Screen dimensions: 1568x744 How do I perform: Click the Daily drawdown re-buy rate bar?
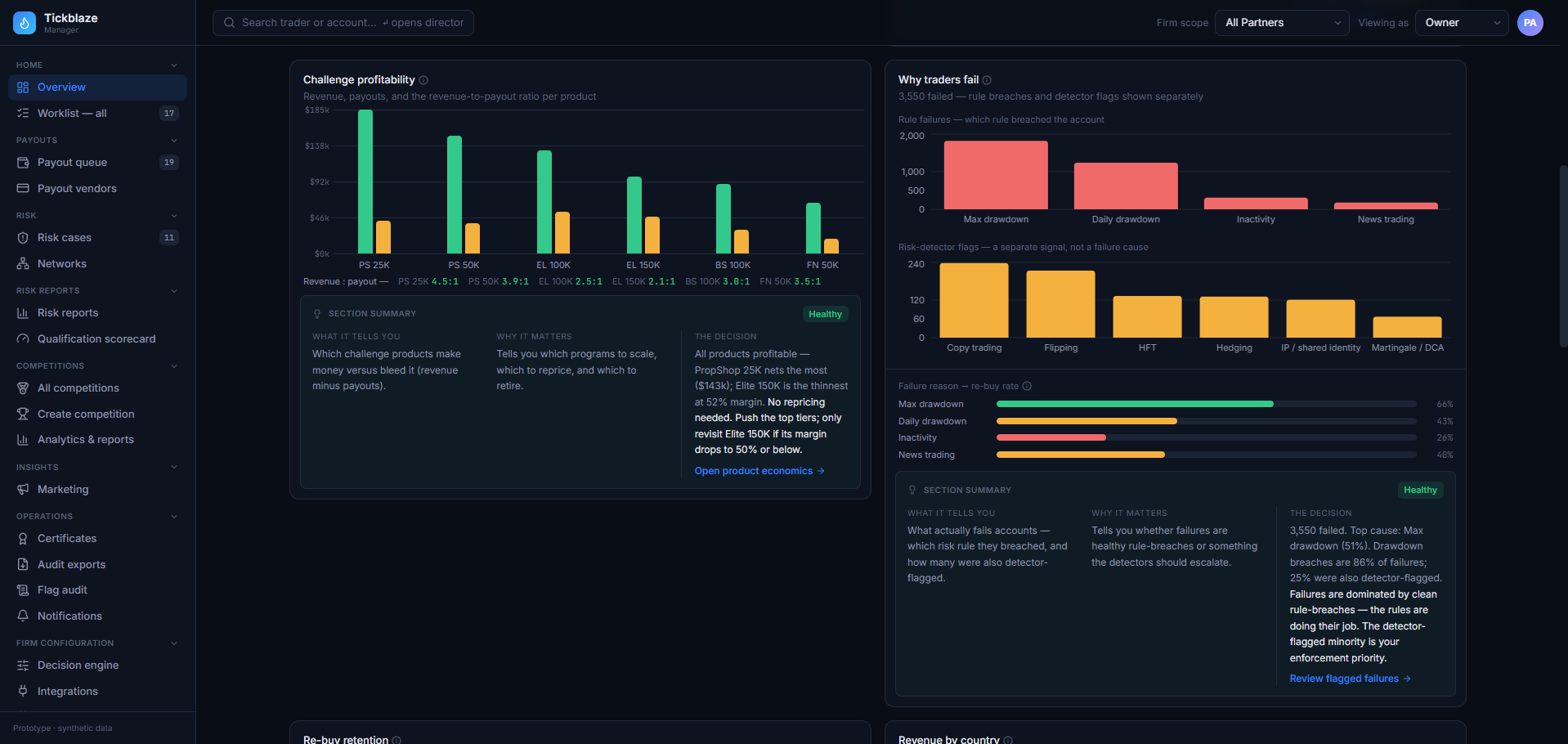click(1207, 421)
